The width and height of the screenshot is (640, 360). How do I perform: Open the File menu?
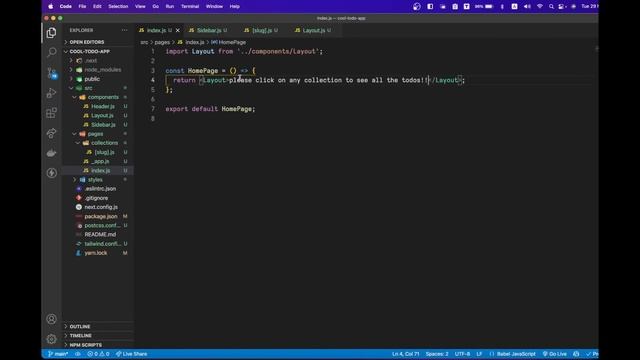click(82, 7)
